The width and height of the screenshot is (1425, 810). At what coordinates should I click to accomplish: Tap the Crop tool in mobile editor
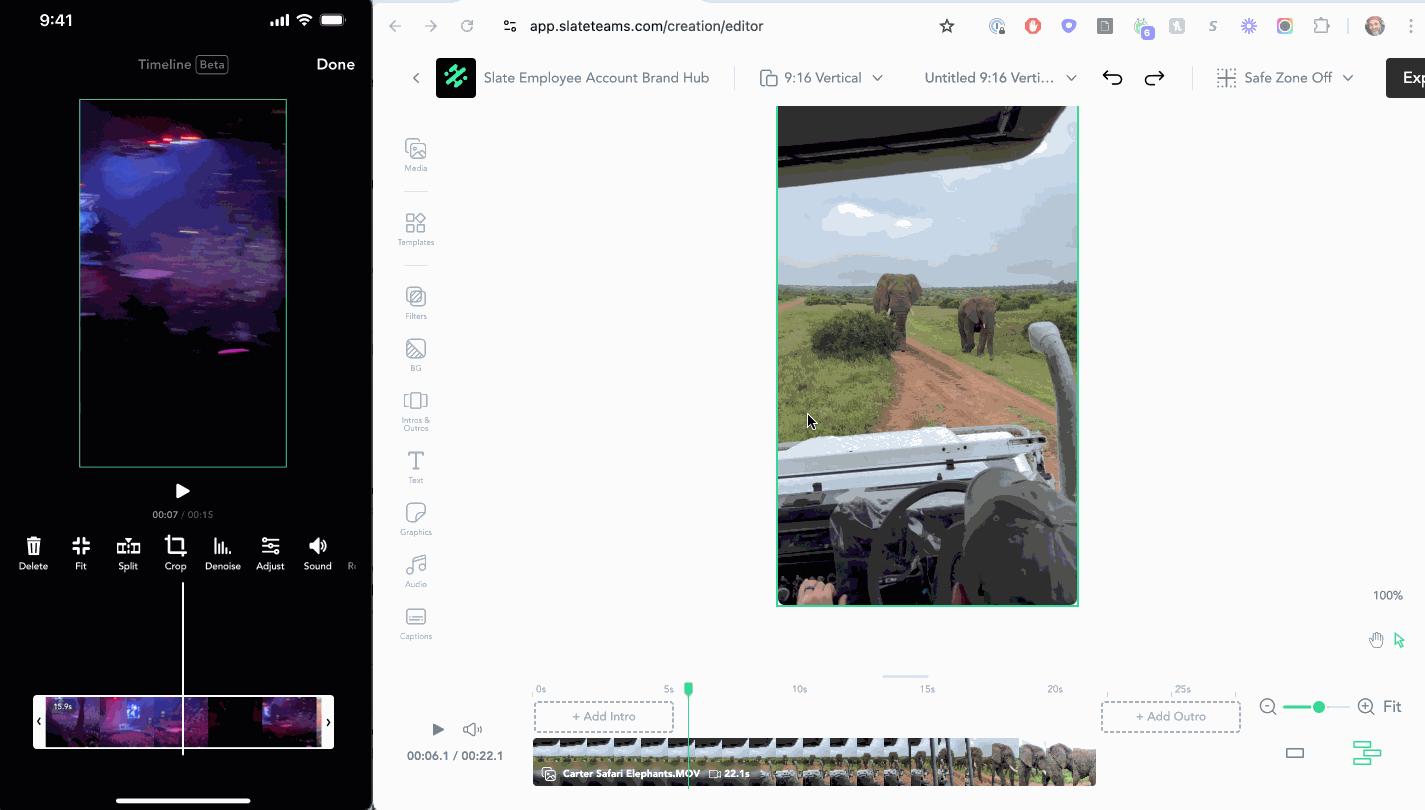176,552
